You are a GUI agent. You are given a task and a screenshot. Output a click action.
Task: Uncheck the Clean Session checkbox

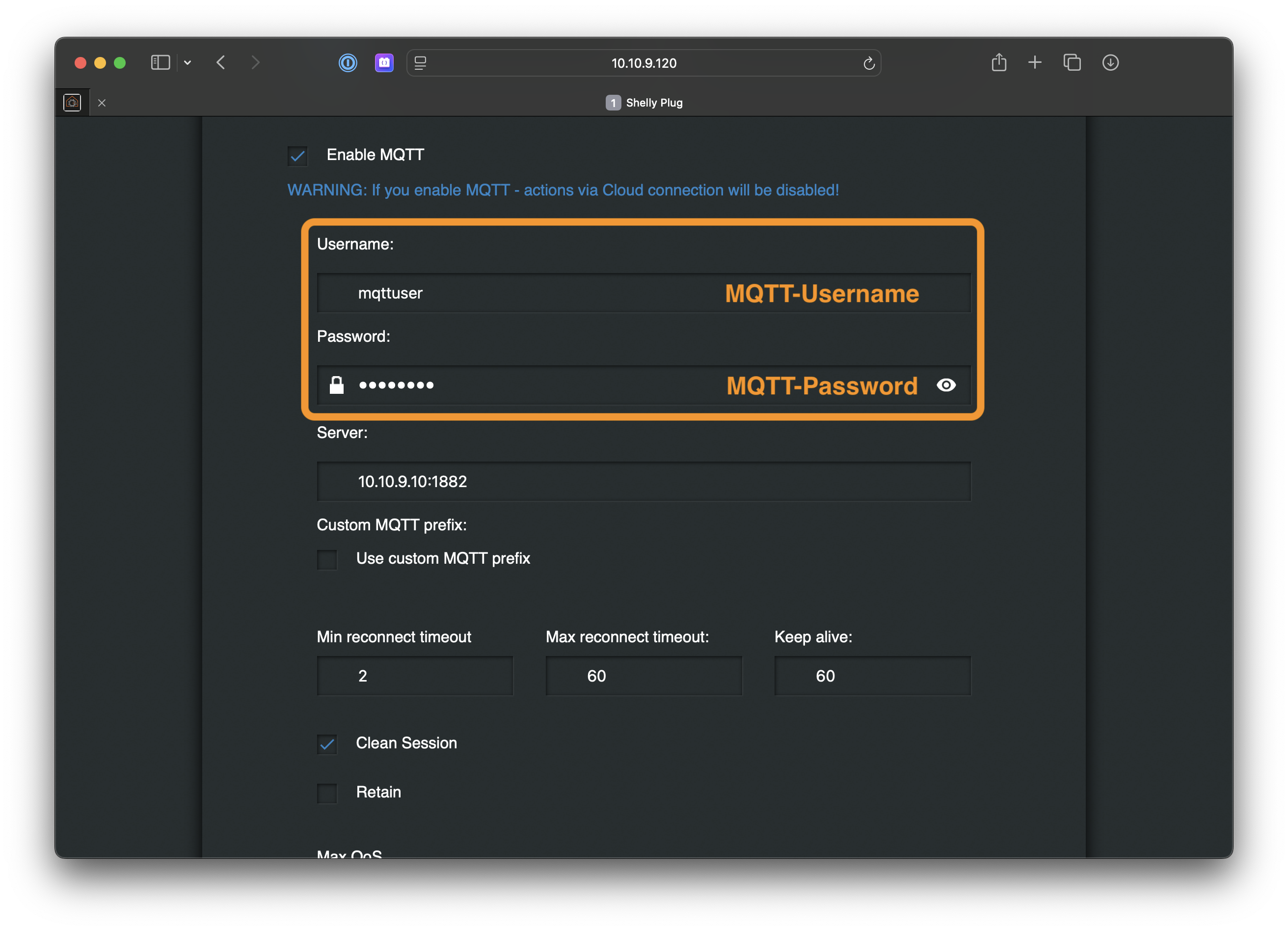[327, 744]
